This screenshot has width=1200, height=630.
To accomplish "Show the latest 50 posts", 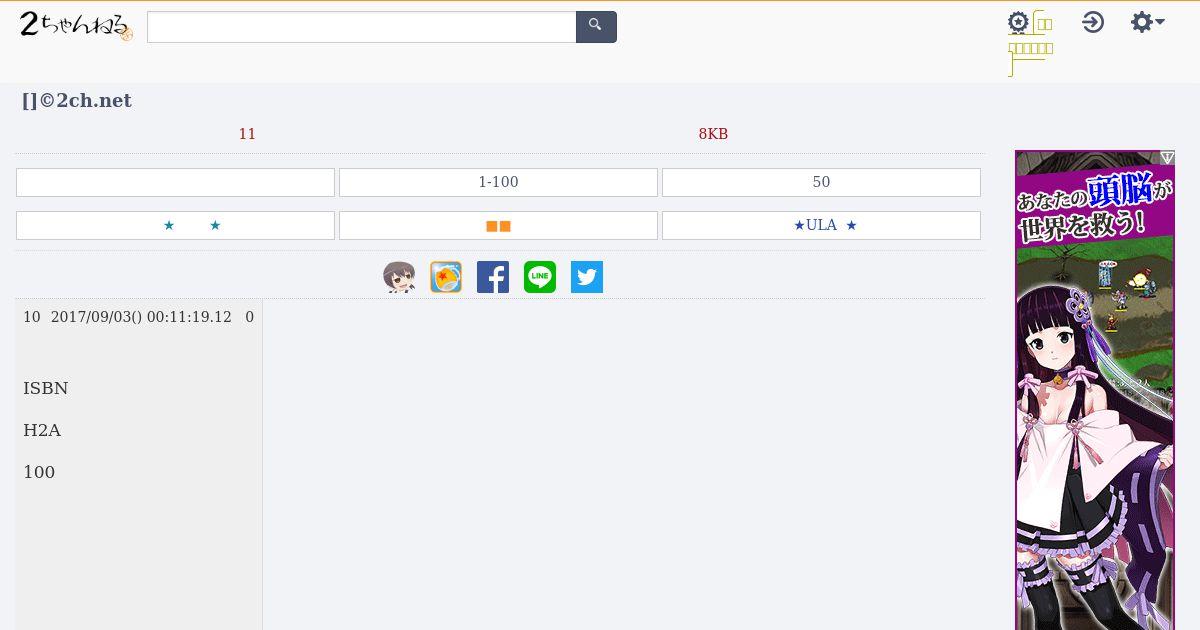I will [x=821, y=182].
